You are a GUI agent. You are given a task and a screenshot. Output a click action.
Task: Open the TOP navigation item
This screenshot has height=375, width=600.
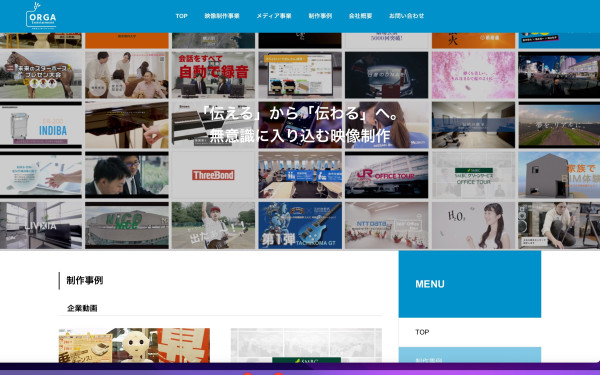tap(181, 16)
